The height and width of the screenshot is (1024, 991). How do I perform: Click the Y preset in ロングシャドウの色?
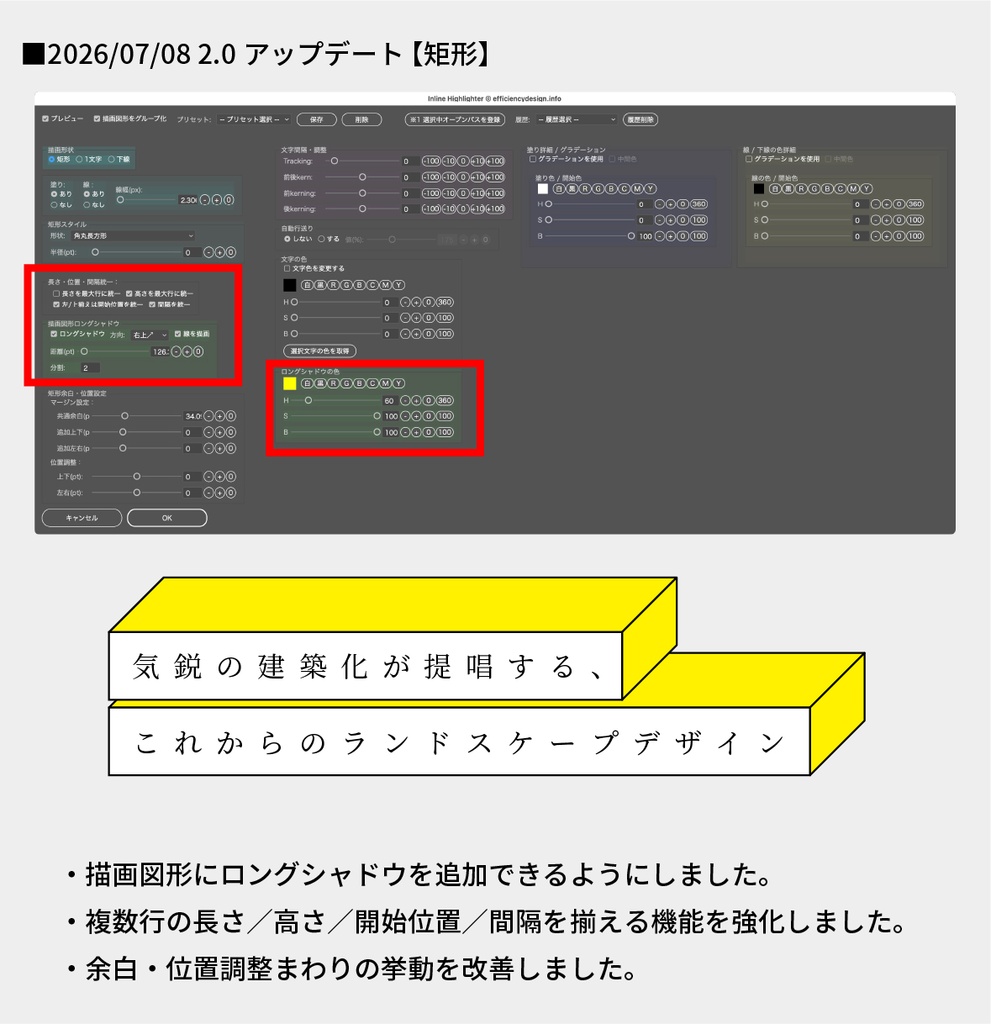pyautogui.click(x=399, y=383)
